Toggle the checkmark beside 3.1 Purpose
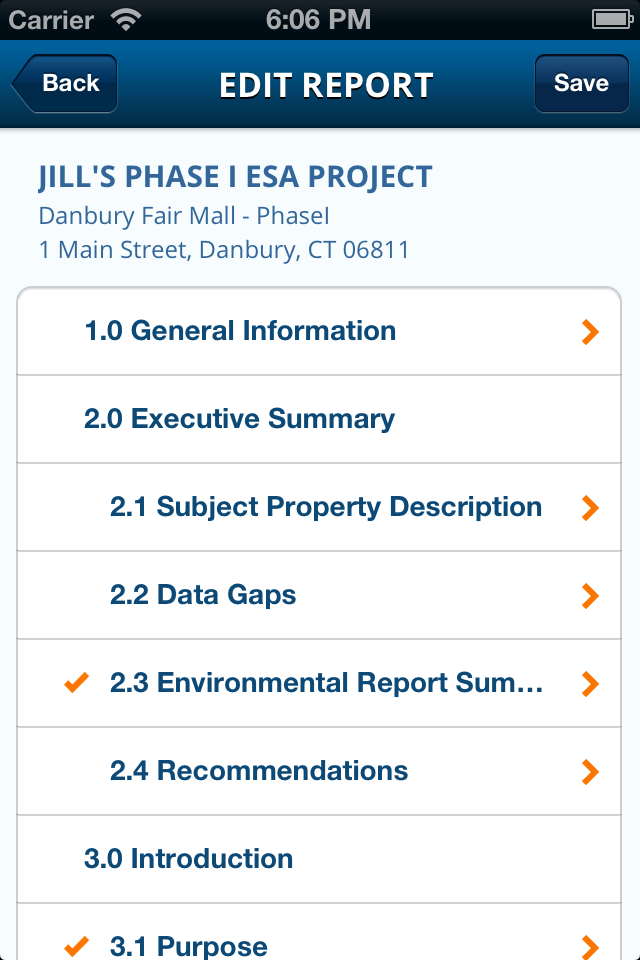Image resolution: width=640 pixels, height=960 pixels. click(77, 946)
